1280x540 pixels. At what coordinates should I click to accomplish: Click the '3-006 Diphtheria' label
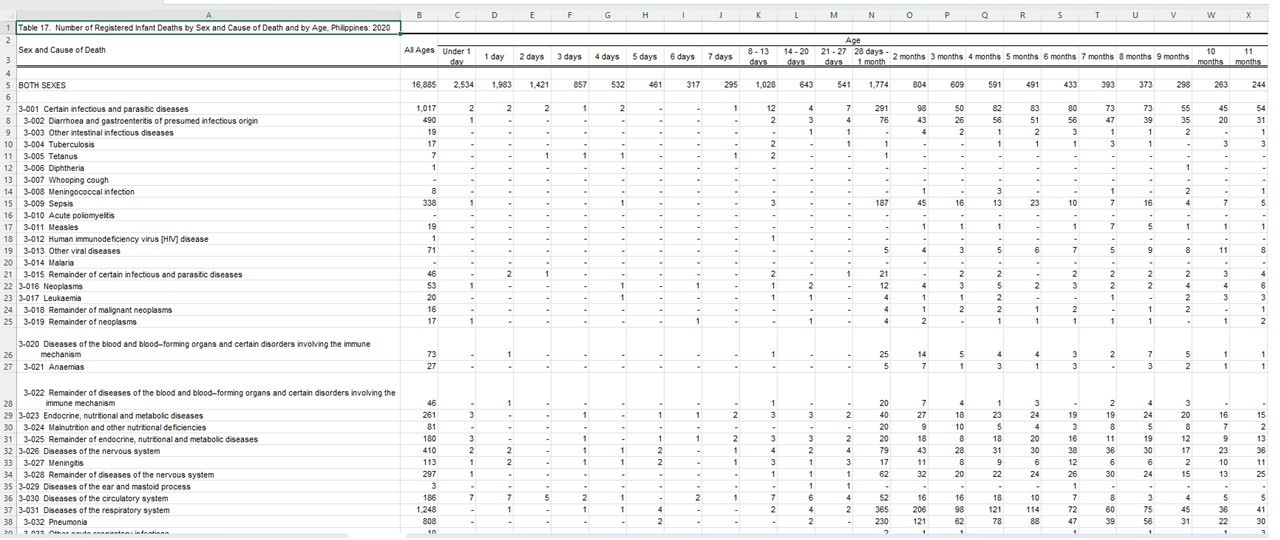(x=55, y=168)
